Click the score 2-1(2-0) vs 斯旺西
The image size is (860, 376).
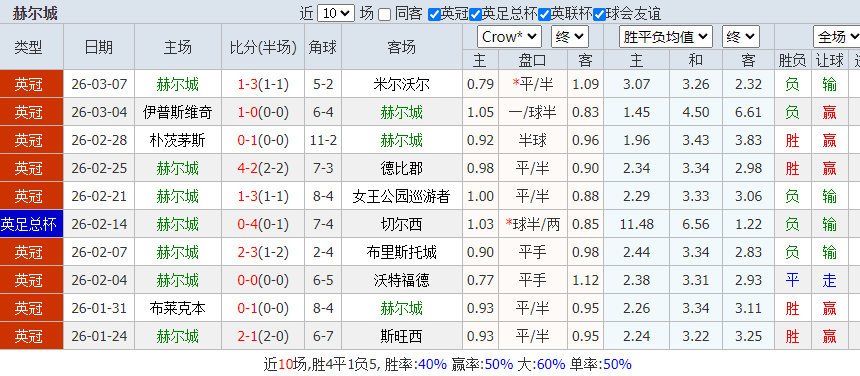tap(263, 336)
